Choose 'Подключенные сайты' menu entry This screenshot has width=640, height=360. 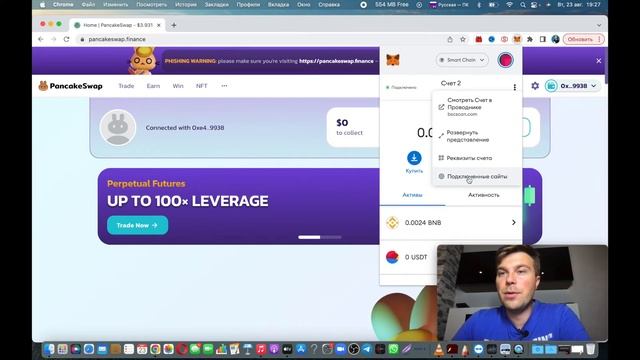(x=476, y=176)
